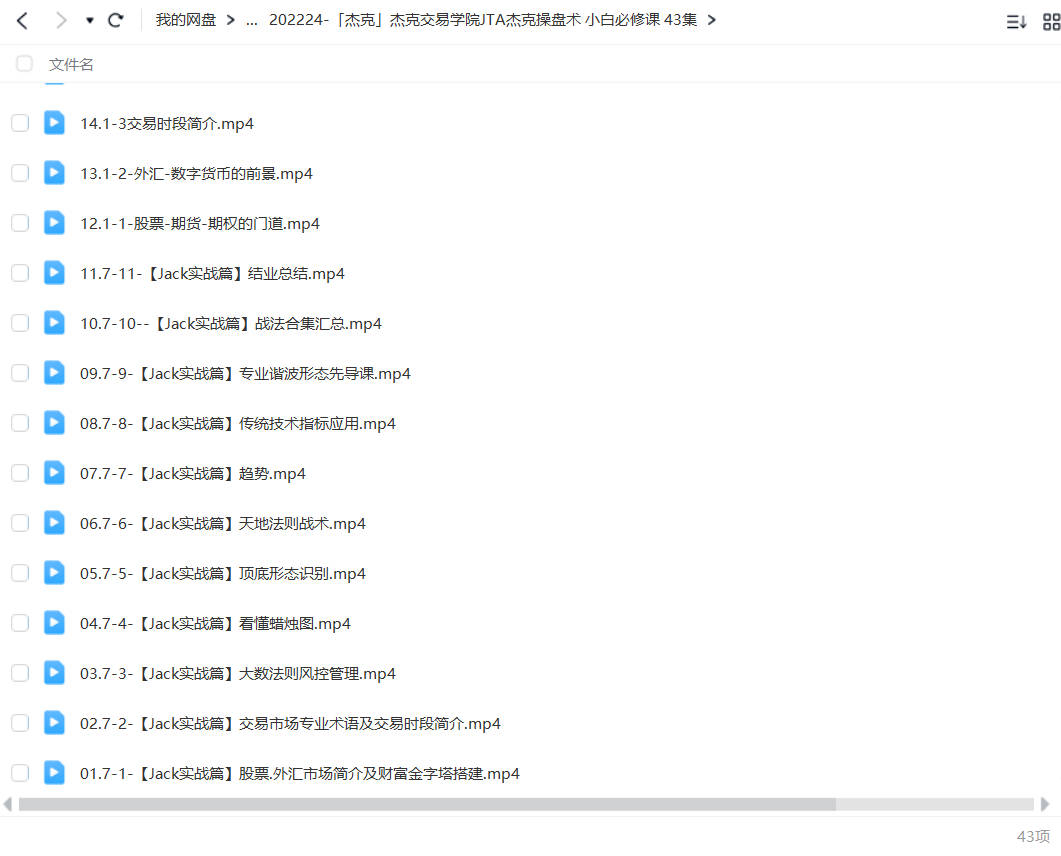1061x856 pixels.
Task: Open navigation history dropdown arrow
Action: tap(89, 20)
